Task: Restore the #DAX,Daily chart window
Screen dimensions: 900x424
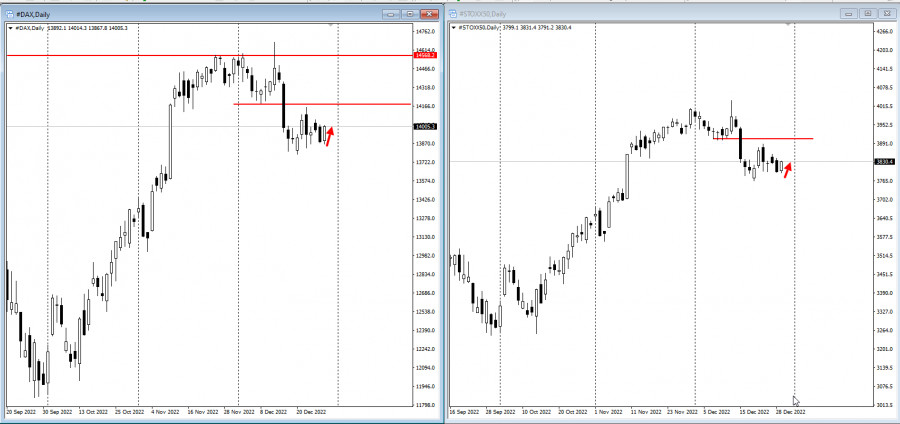Action: [x=410, y=14]
